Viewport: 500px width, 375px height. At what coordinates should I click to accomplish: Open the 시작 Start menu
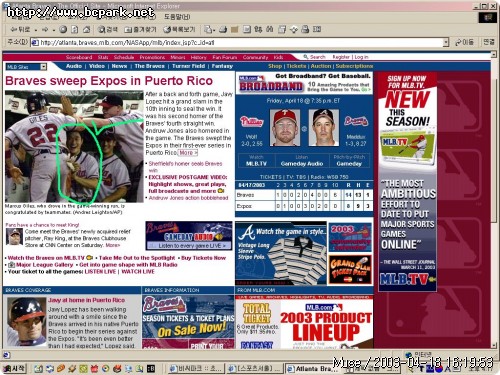(14, 368)
